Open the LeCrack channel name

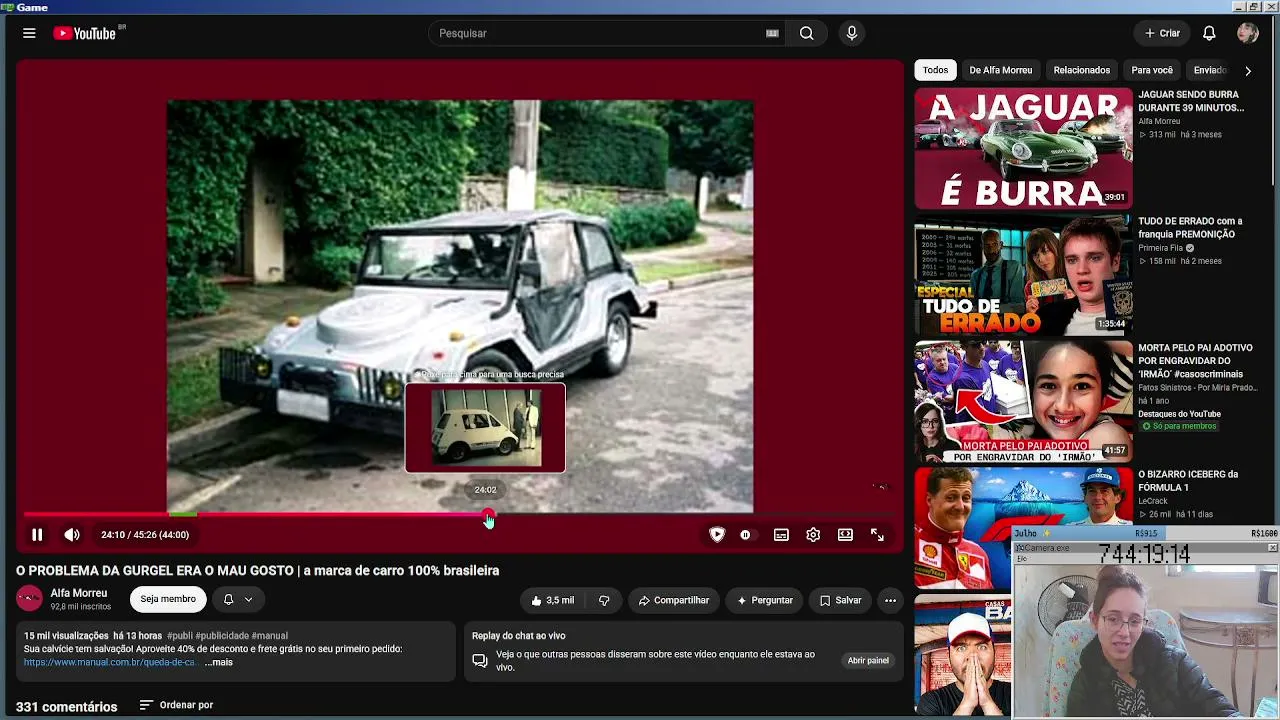[x=1155, y=501]
